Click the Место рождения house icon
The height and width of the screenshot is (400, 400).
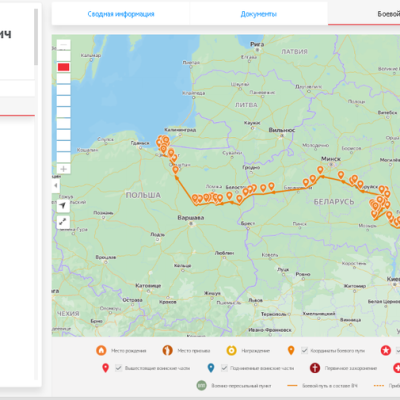coord(101,350)
